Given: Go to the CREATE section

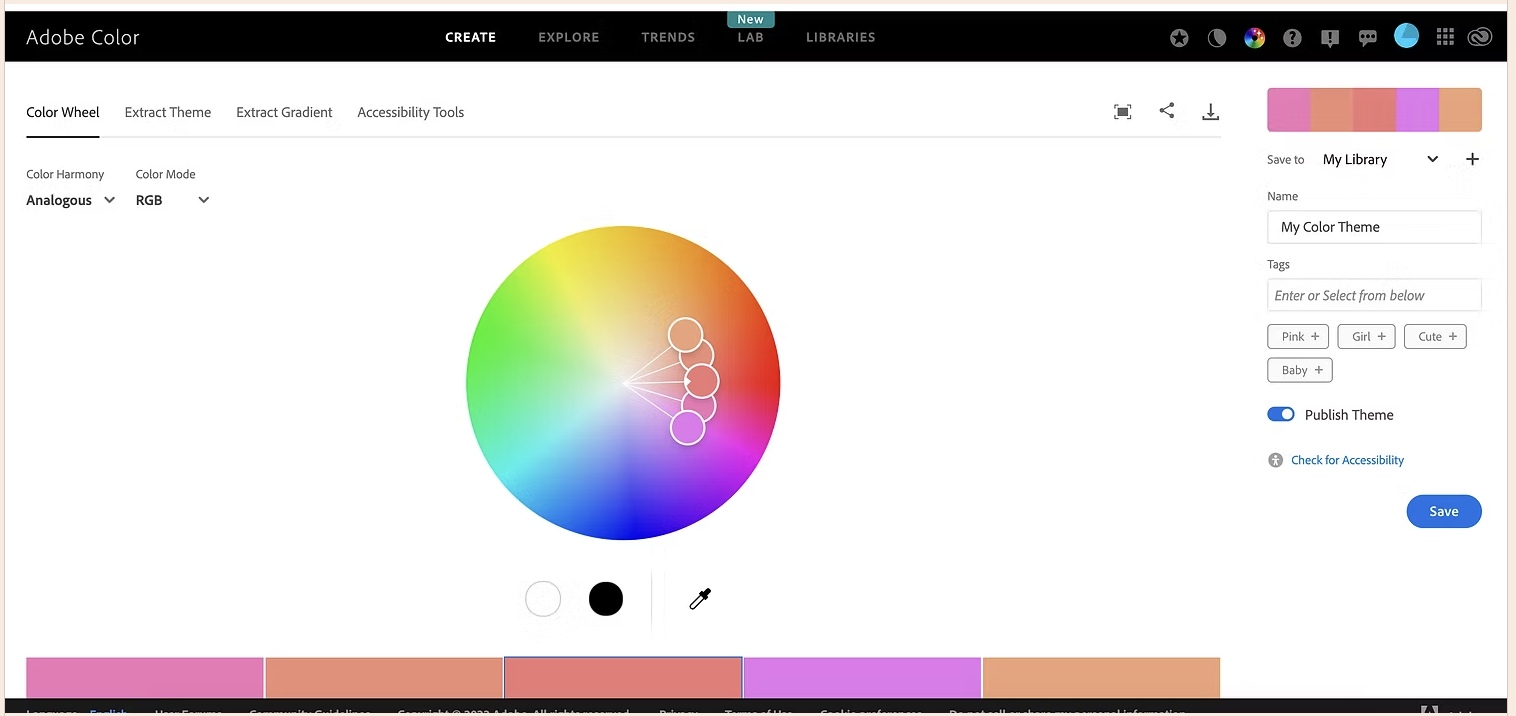Looking at the screenshot, I should [x=470, y=37].
